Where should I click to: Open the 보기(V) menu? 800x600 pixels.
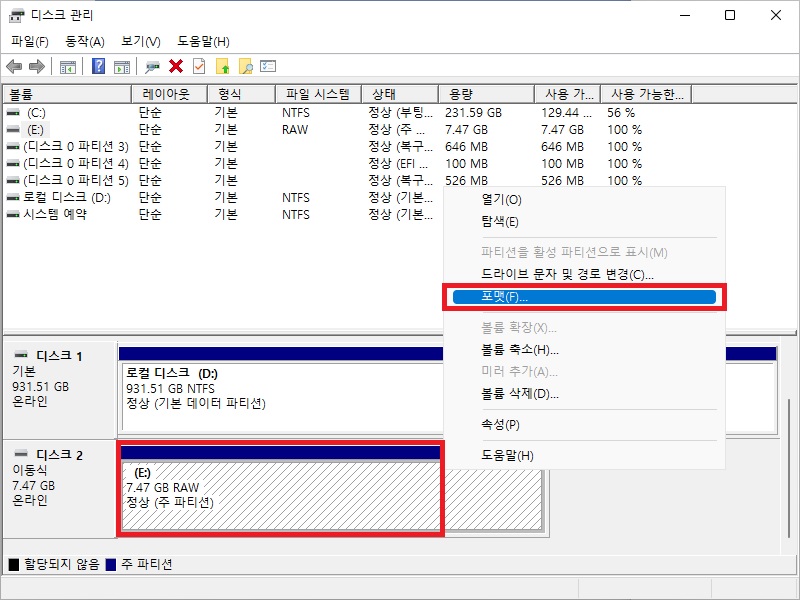coord(140,41)
